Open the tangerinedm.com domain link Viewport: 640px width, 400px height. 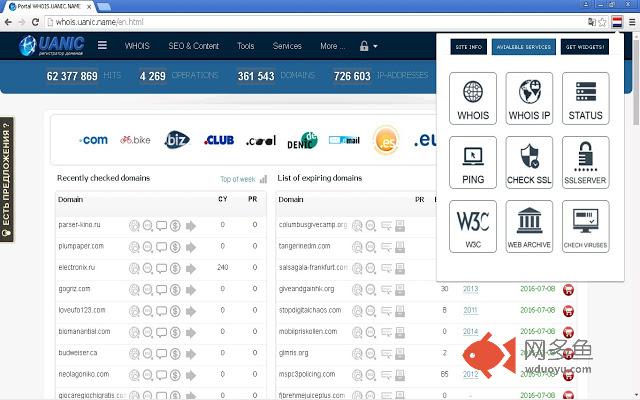pyautogui.click(x=304, y=246)
